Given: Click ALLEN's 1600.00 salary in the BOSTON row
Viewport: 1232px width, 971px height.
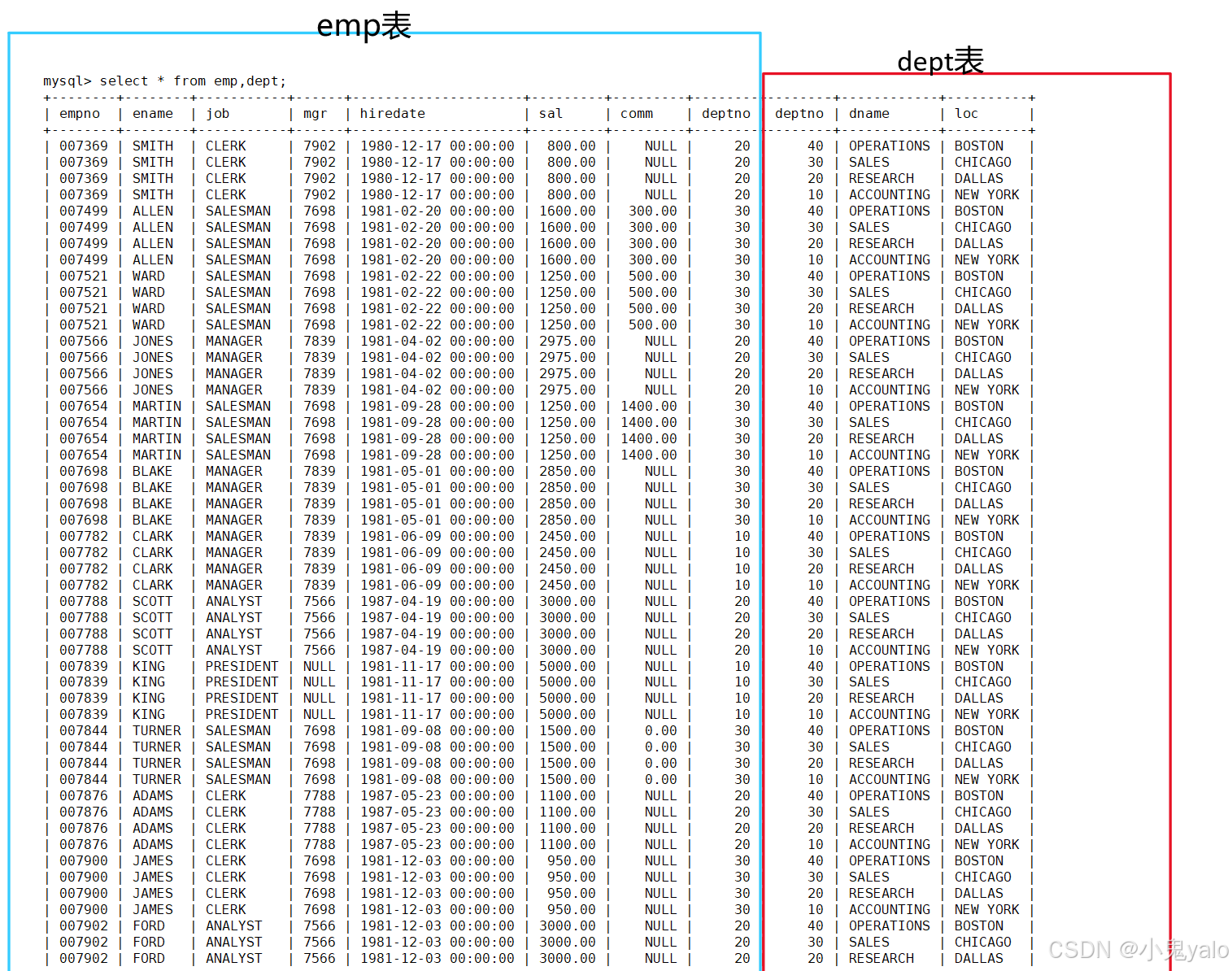Looking at the screenshot, I should [x=568, y=211].
